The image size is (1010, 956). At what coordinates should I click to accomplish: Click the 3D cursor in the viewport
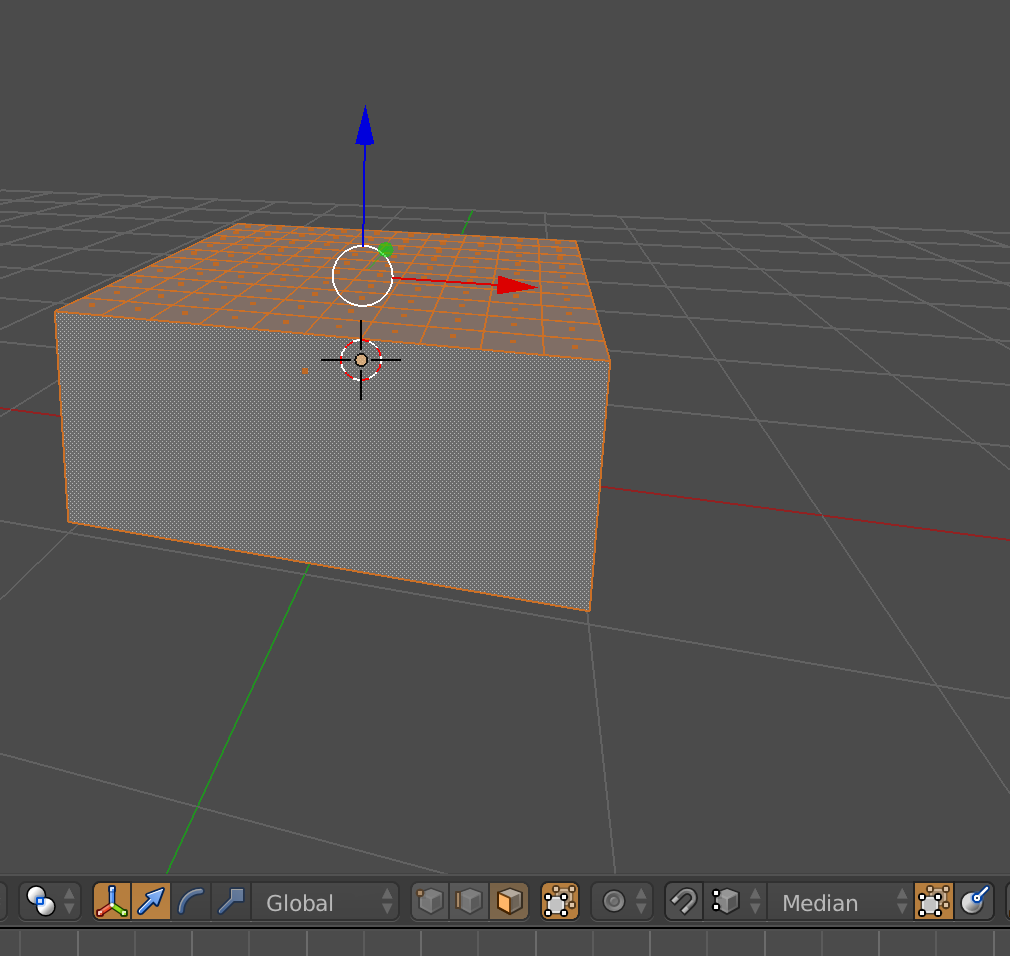point(359,360)
